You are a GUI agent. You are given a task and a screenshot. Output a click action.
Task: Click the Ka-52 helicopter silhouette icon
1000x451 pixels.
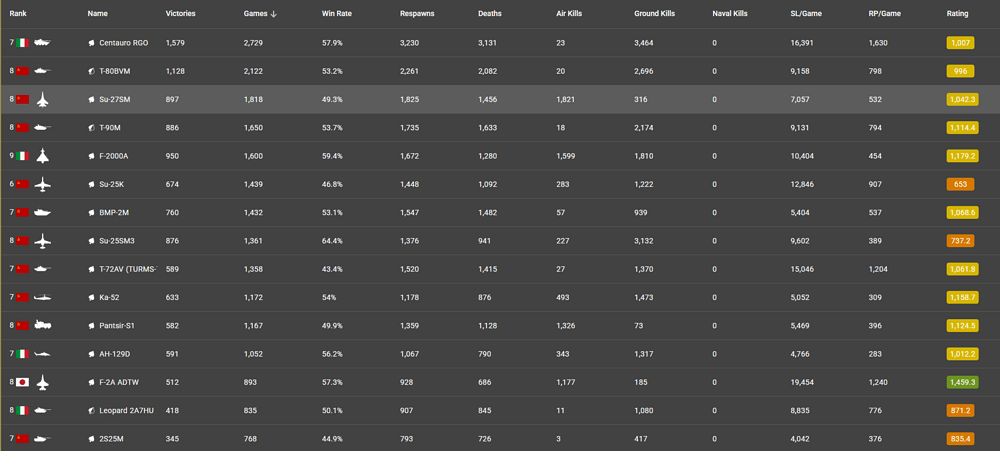[42, 298]
